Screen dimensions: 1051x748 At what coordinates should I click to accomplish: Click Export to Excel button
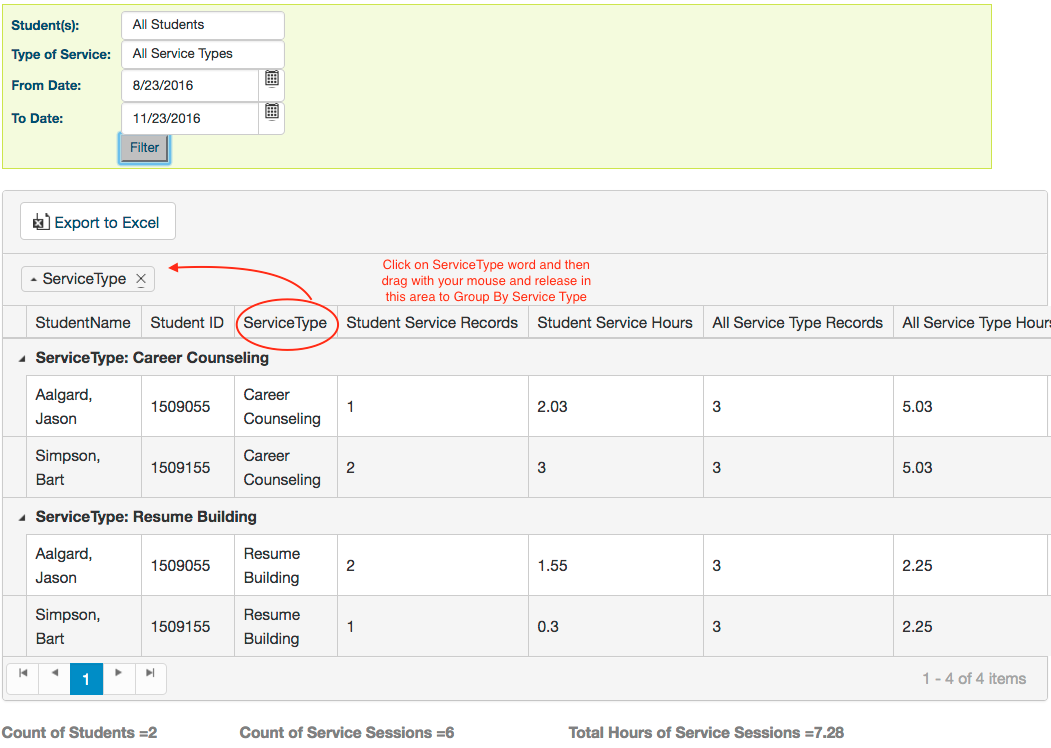click(x=98, y=222)
